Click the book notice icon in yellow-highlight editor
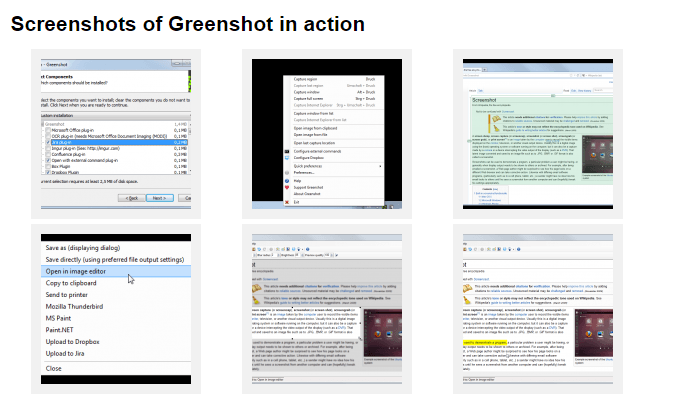The height and width of the screenshot is (398, 676). click(468, 288)
